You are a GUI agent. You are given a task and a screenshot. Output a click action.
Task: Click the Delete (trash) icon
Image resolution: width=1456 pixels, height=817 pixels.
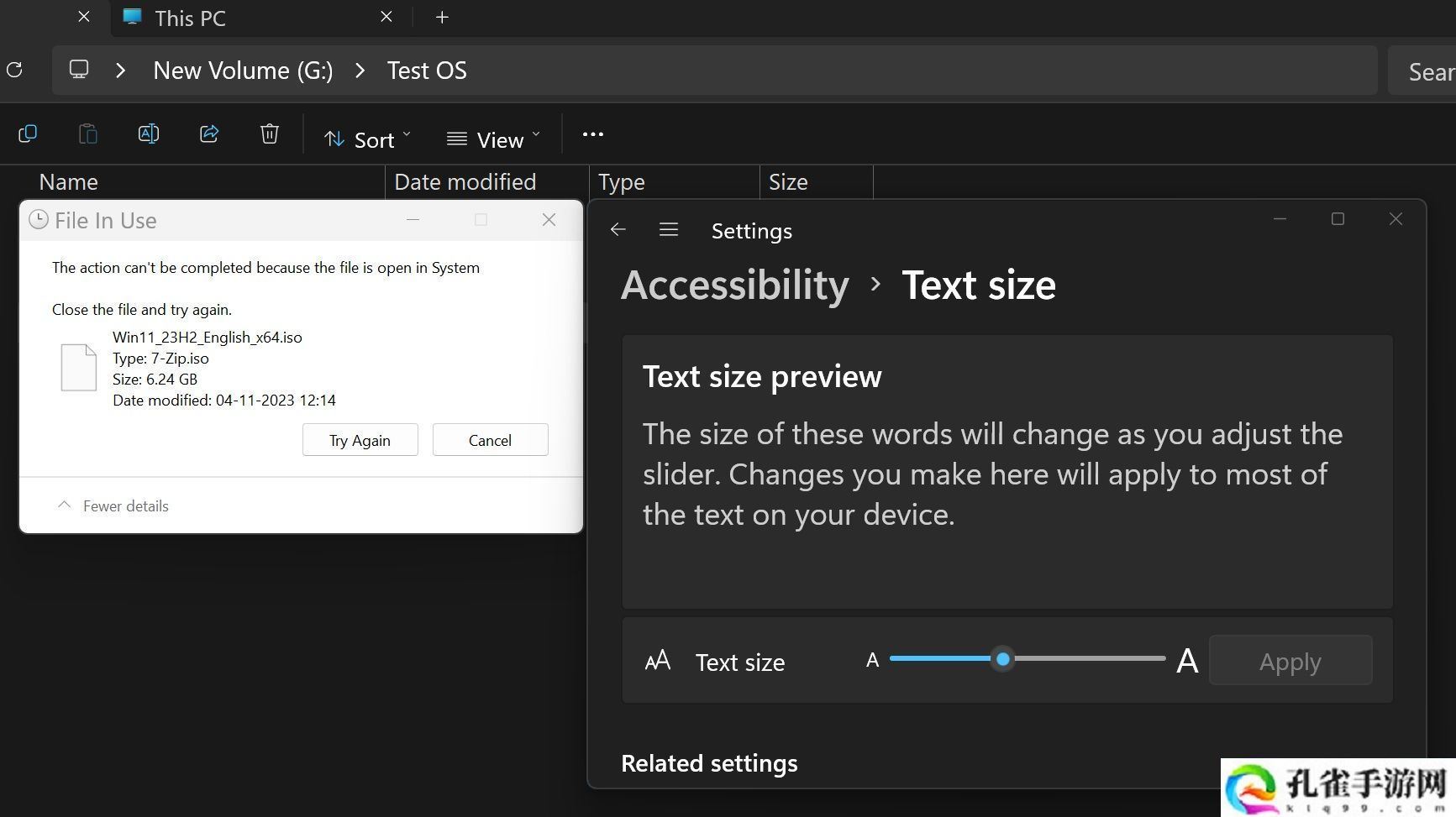269,134
